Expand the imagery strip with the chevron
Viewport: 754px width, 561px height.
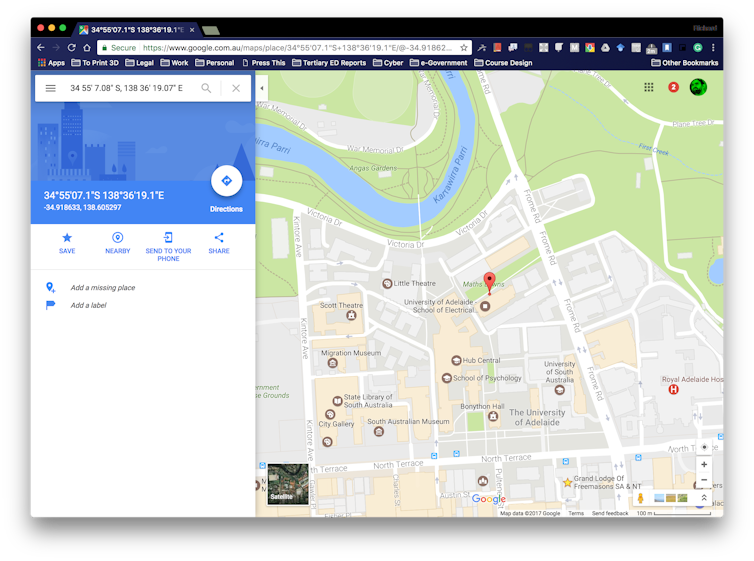704,498
